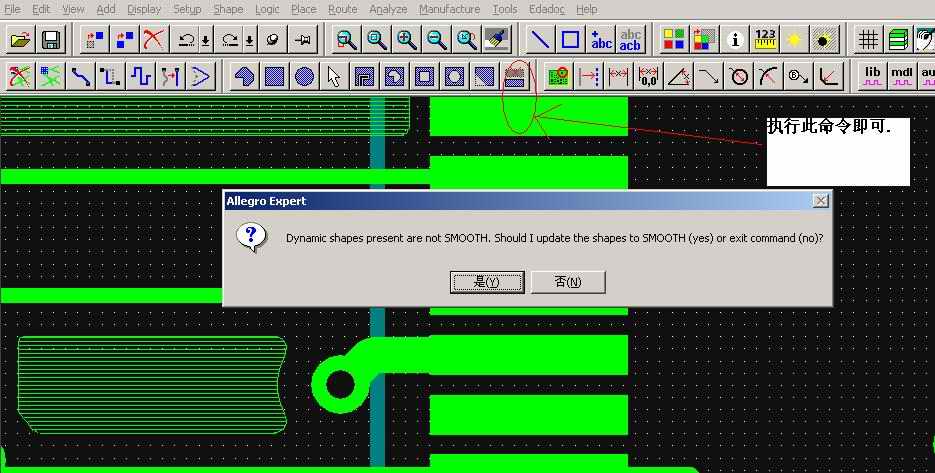
Task: Select the Datum Dimension 0,0 tool
Action: click(x=648, y=76)
